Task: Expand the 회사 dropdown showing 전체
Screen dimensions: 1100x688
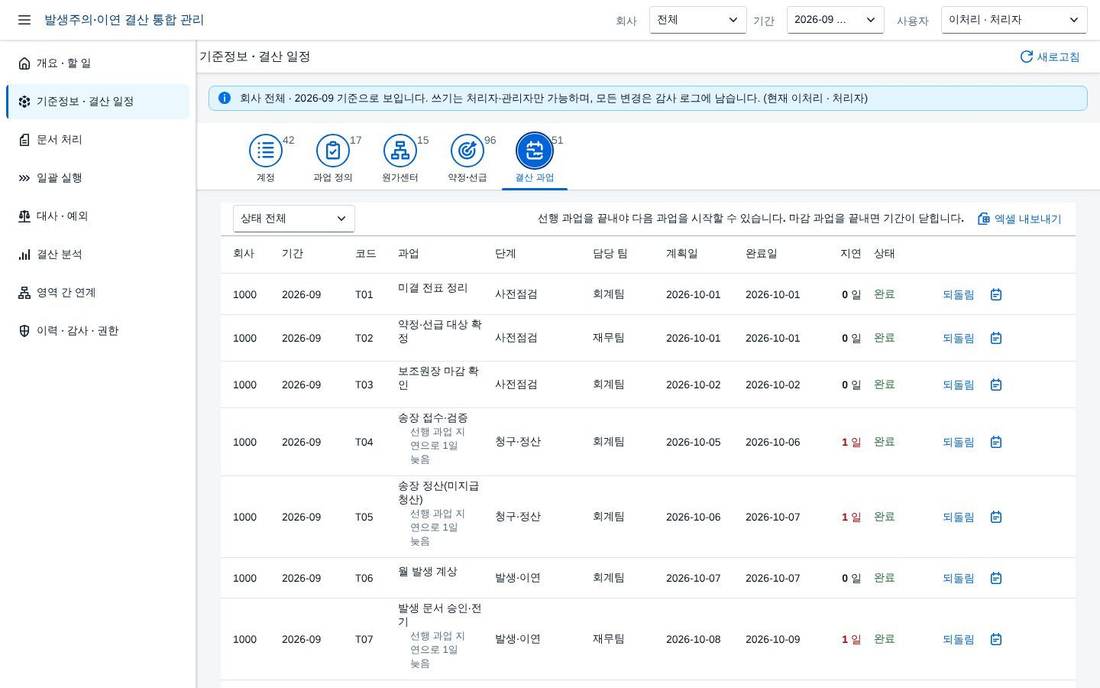Action: (697, 20)
